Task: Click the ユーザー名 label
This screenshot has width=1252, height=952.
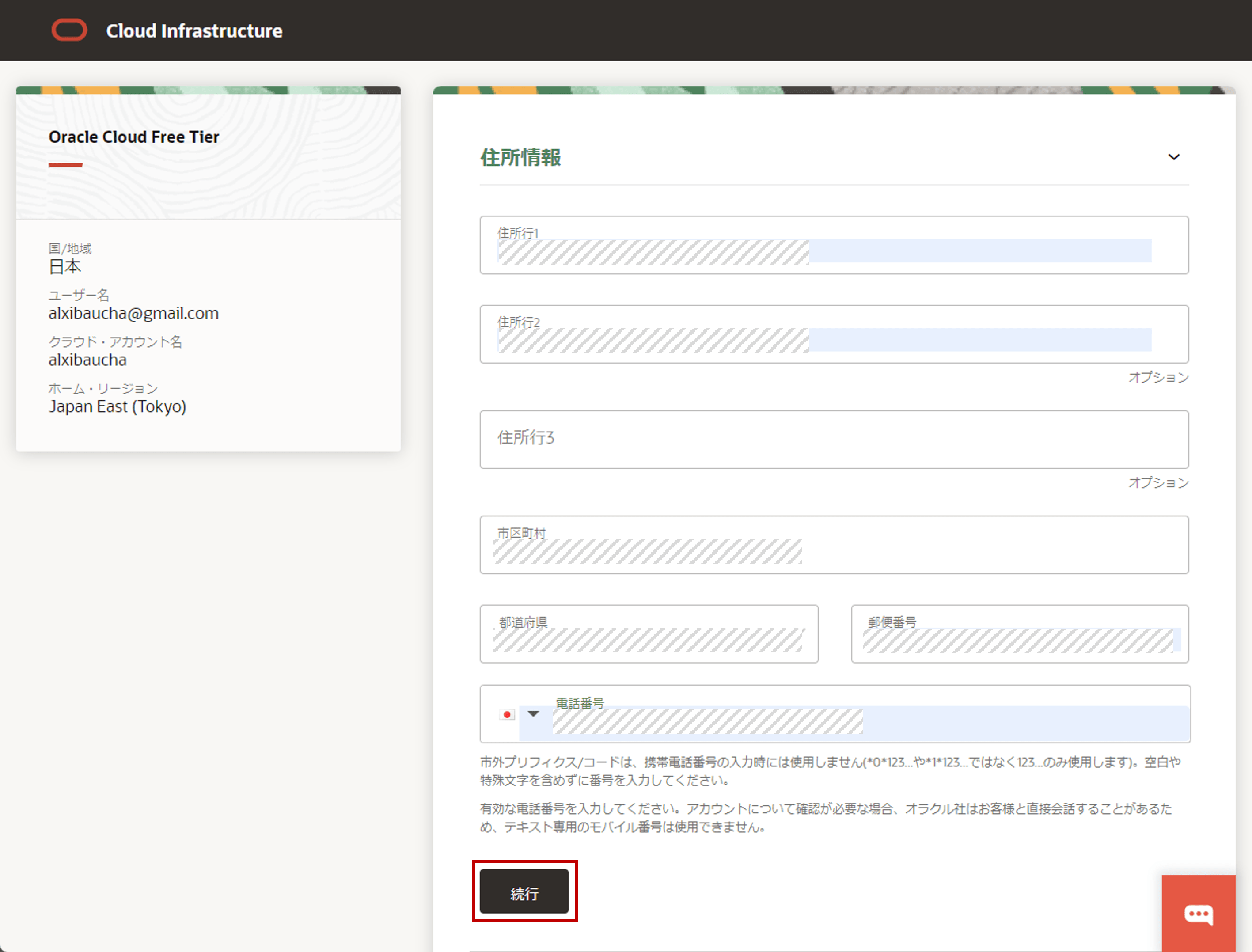Action: point(79,295)
